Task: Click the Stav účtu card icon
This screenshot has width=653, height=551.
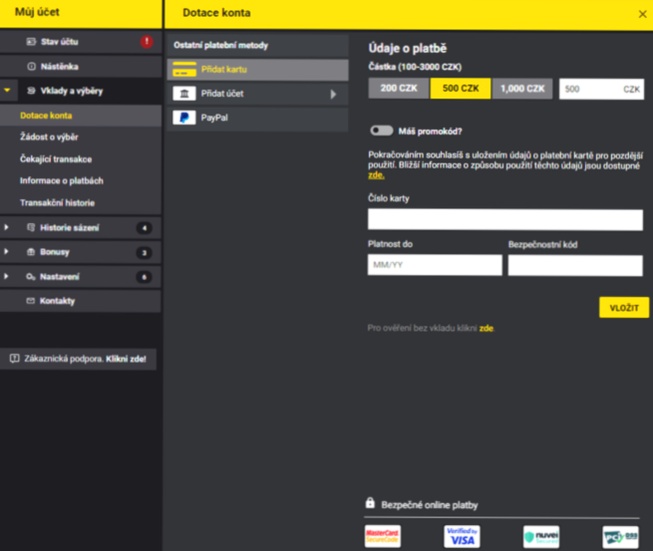Action: click(31, 42)
